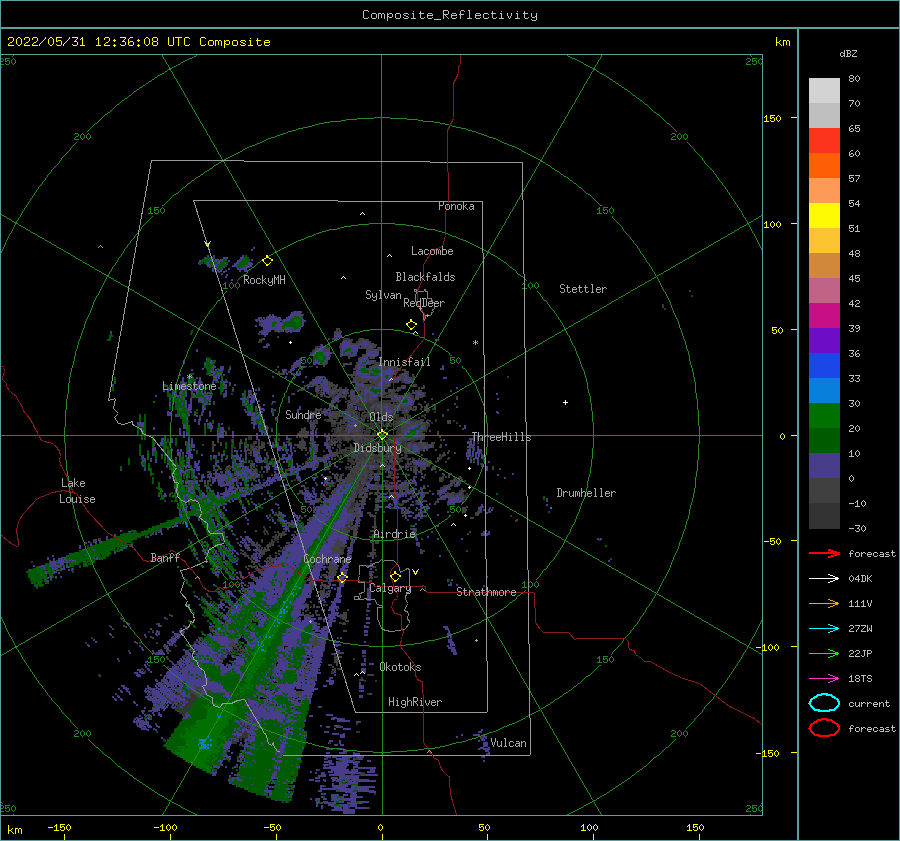Screen dimensions: 900x841
Task: Click the cyan 27ZW arrow in legend
Action: (824, 629)
